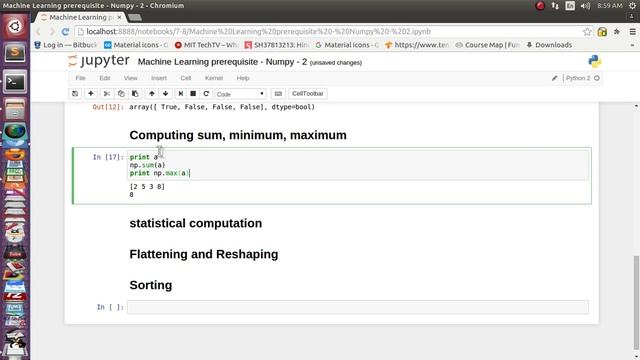The image size is (640, 360).
Task: Click inside the empty code cell
Action: click(358, 307)
